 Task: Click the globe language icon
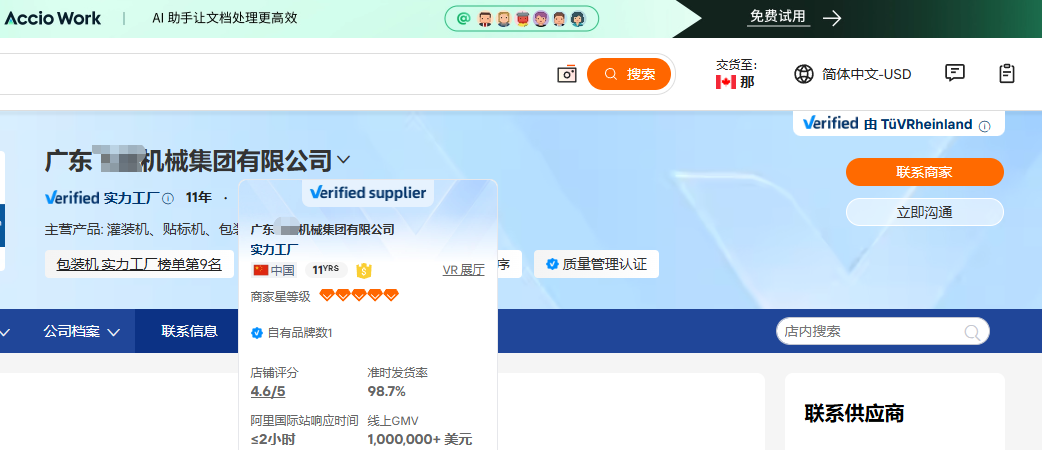click(x=803, y=74)
